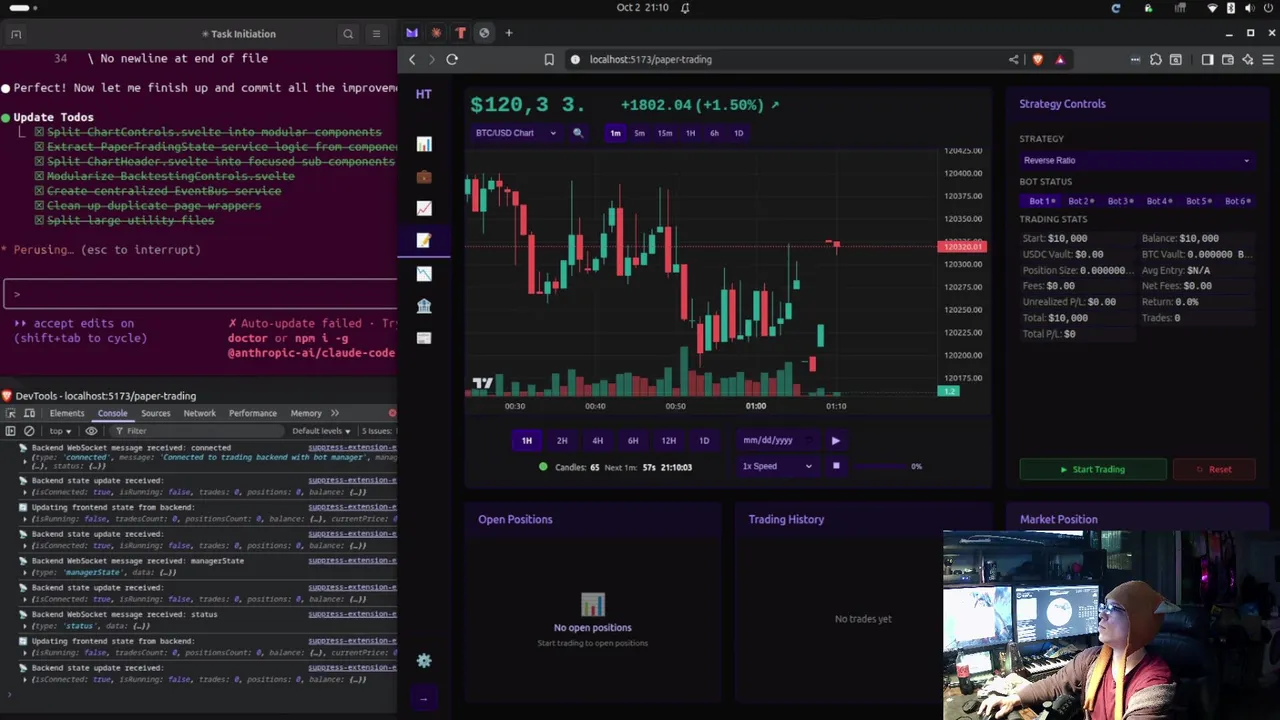Open settings gear in app sidebar
This screenshot has width=1280, height=720.
424,660
